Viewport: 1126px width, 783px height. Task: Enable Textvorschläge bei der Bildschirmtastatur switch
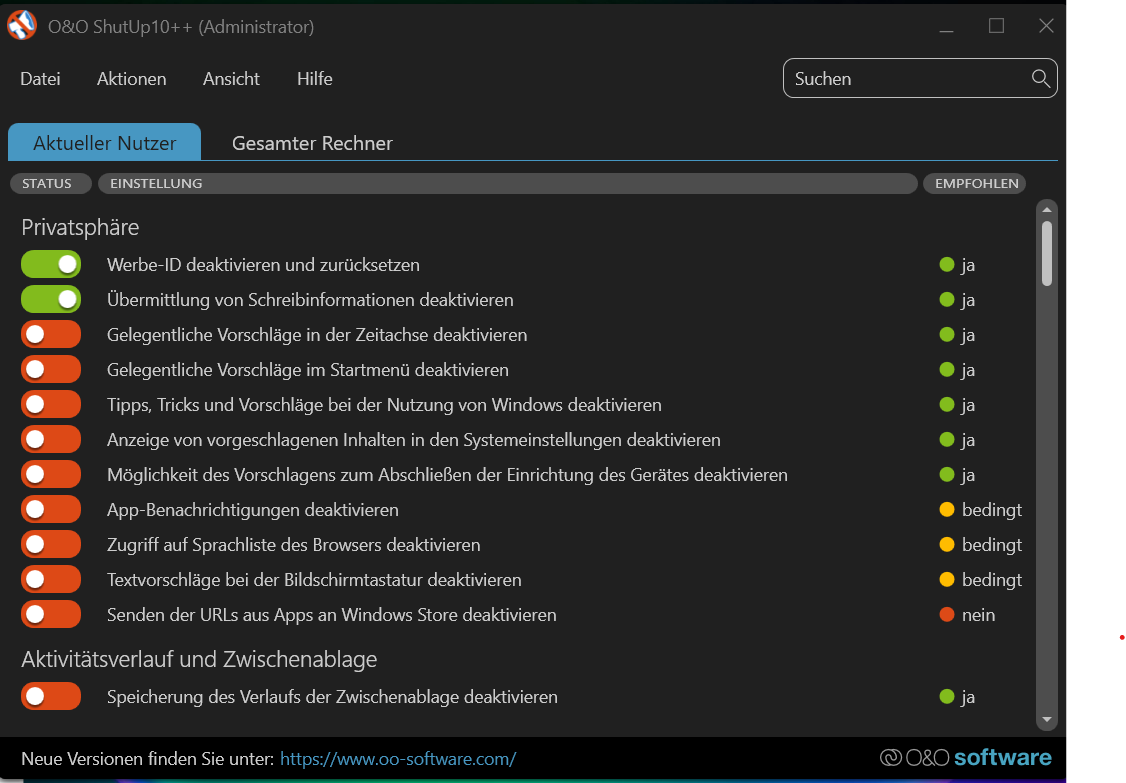[x=51, y=580]
